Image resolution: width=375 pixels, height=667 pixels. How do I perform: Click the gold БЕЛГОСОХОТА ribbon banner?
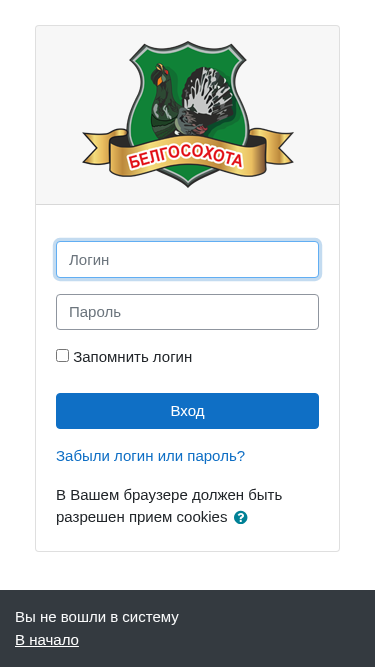[x=188, y=155]
